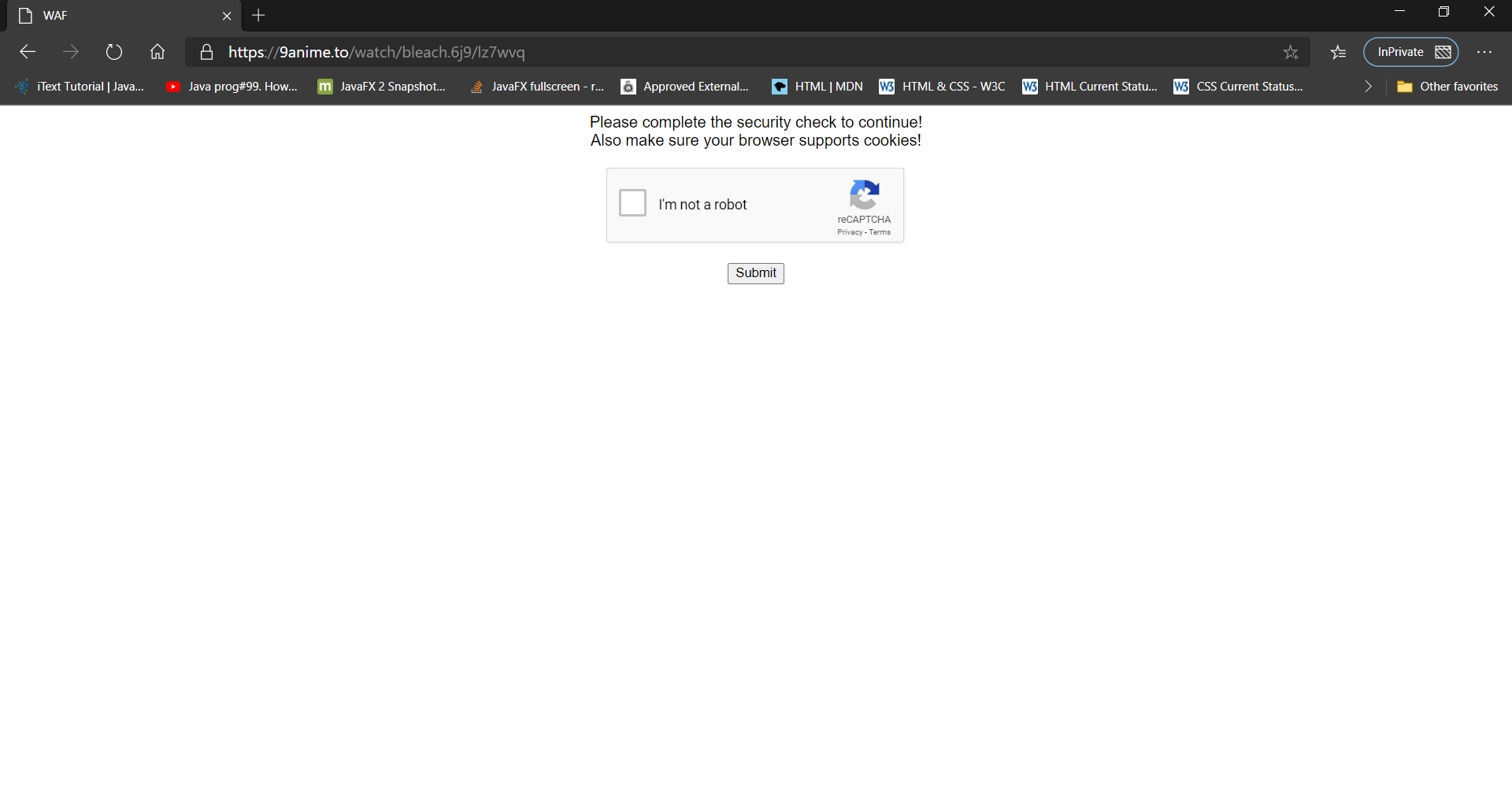1512x811 pixels.
Task: Click the InPrivate indicator button
Action: [1411, 52]
